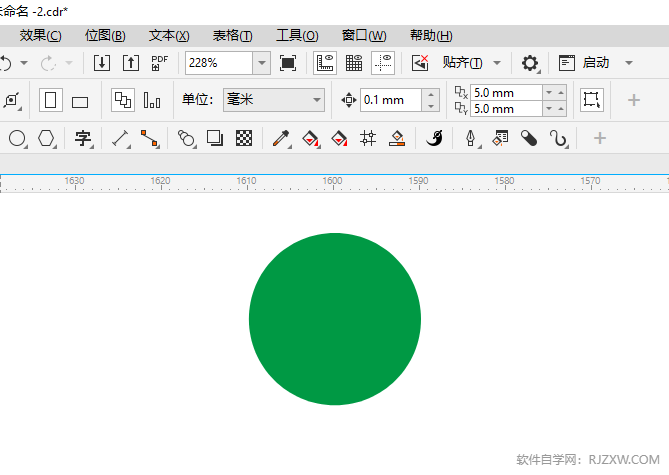Open the options gear icon

[530, 63]
